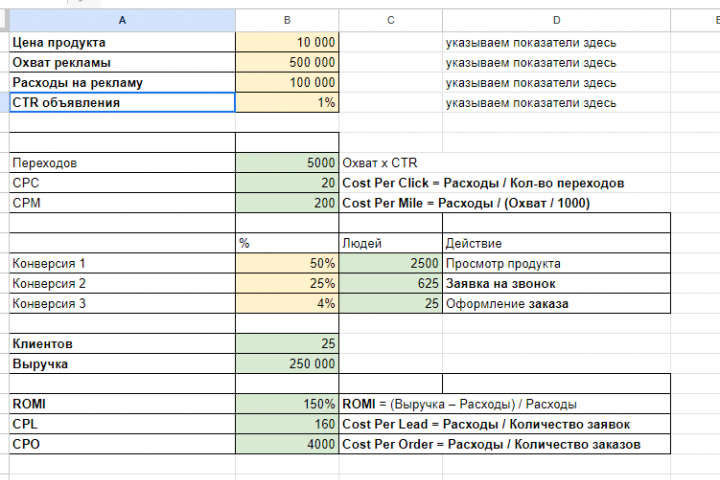Click the revenue value 250 000

287,363
